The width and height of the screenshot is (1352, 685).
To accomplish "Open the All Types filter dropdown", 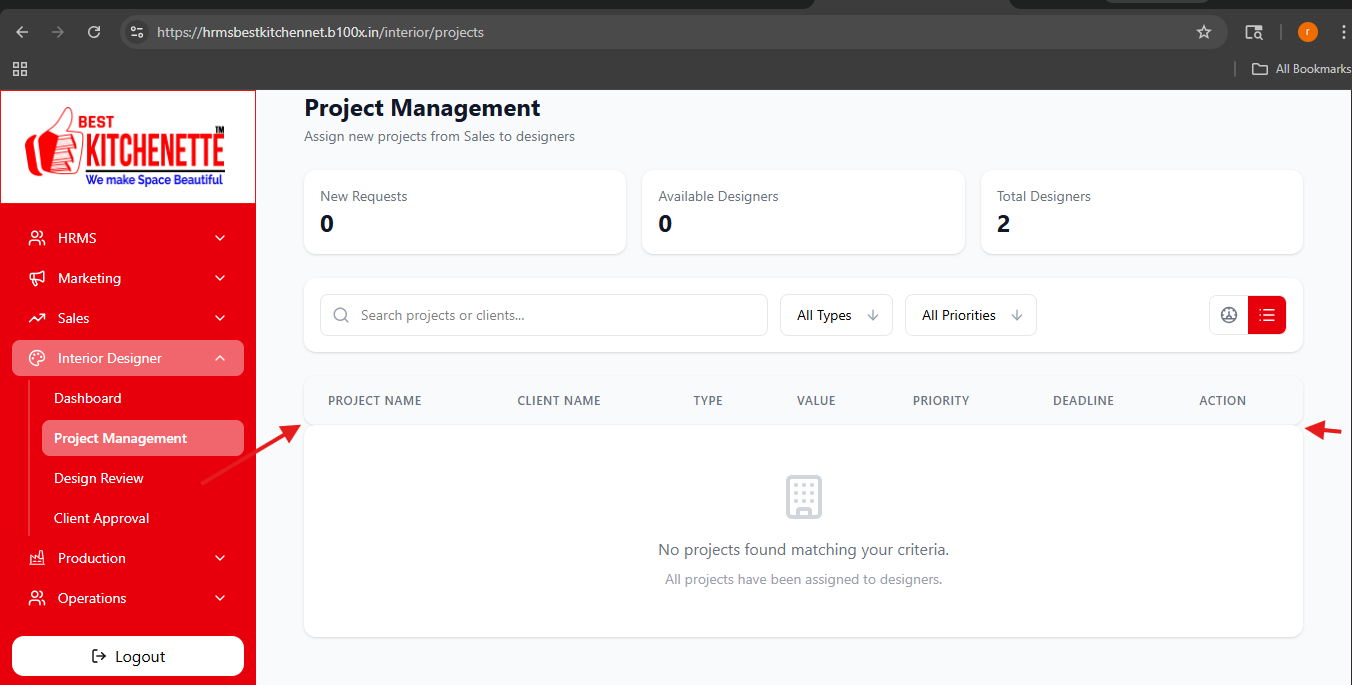I will (x=836, y=315).
